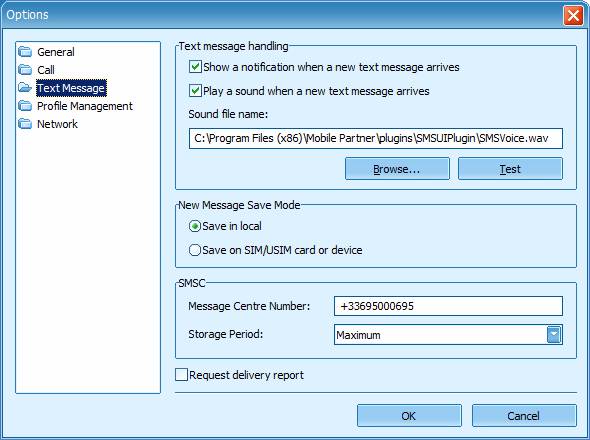The height and width of the screenshot is (440, 590).
Task: Go to the General options category
Action: click(x=56, y=52)
